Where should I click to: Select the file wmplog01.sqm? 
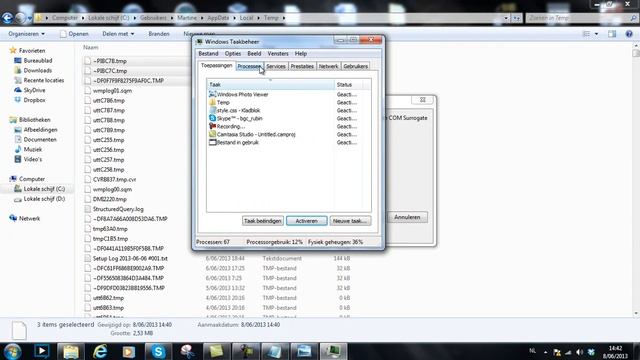[108, 91]
